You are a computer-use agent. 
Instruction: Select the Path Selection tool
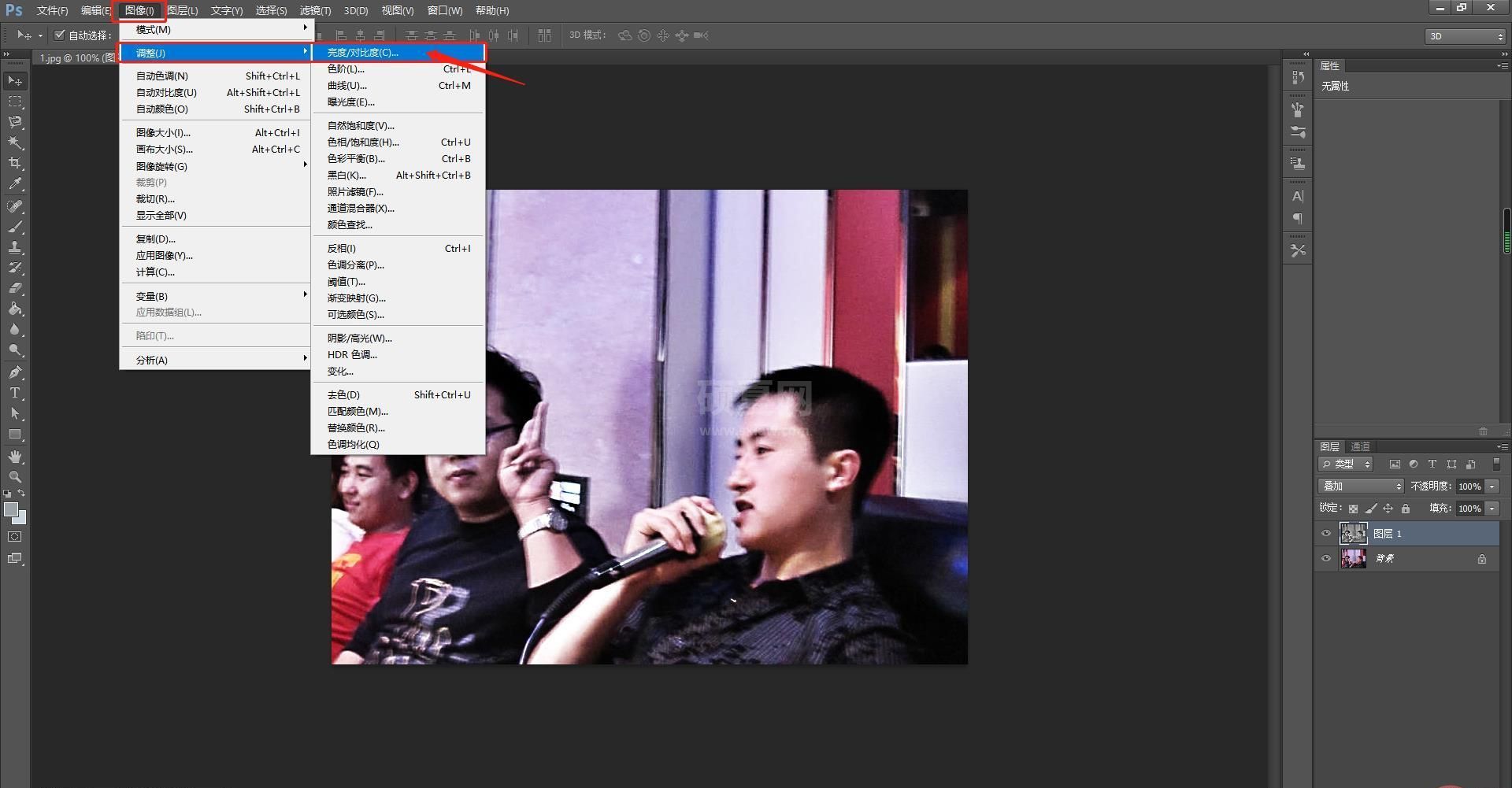click(x=15, y=413)
